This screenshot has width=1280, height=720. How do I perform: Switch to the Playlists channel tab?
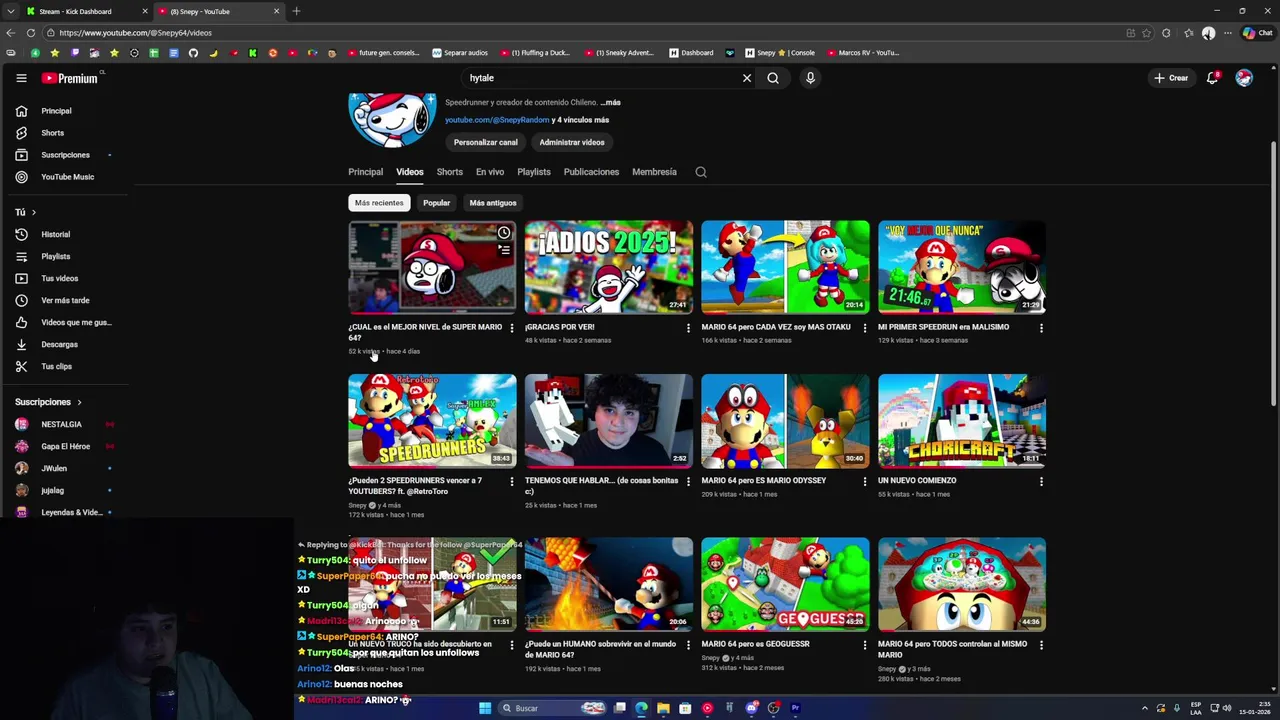coord(534,172)
